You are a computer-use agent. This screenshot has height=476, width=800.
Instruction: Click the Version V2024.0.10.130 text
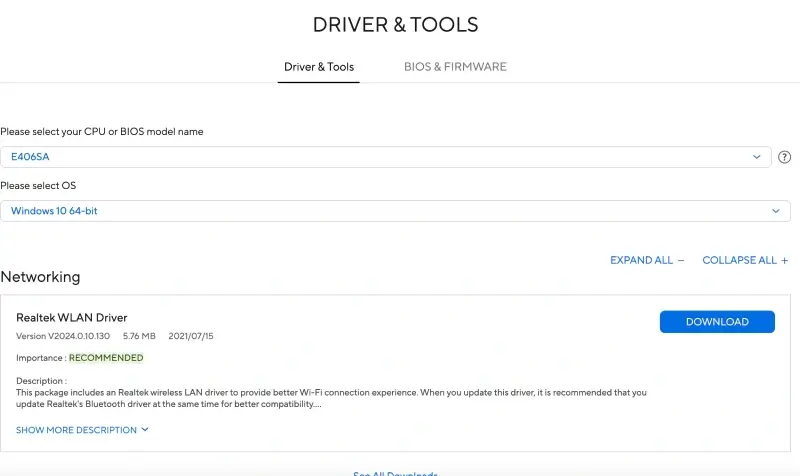(63, 336)
